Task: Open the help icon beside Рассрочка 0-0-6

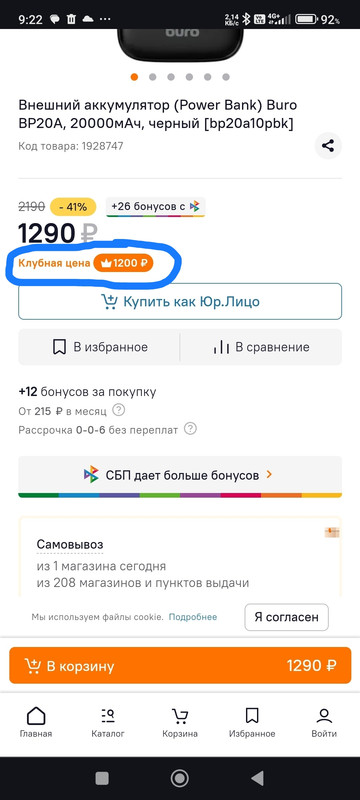Action: 190,429
